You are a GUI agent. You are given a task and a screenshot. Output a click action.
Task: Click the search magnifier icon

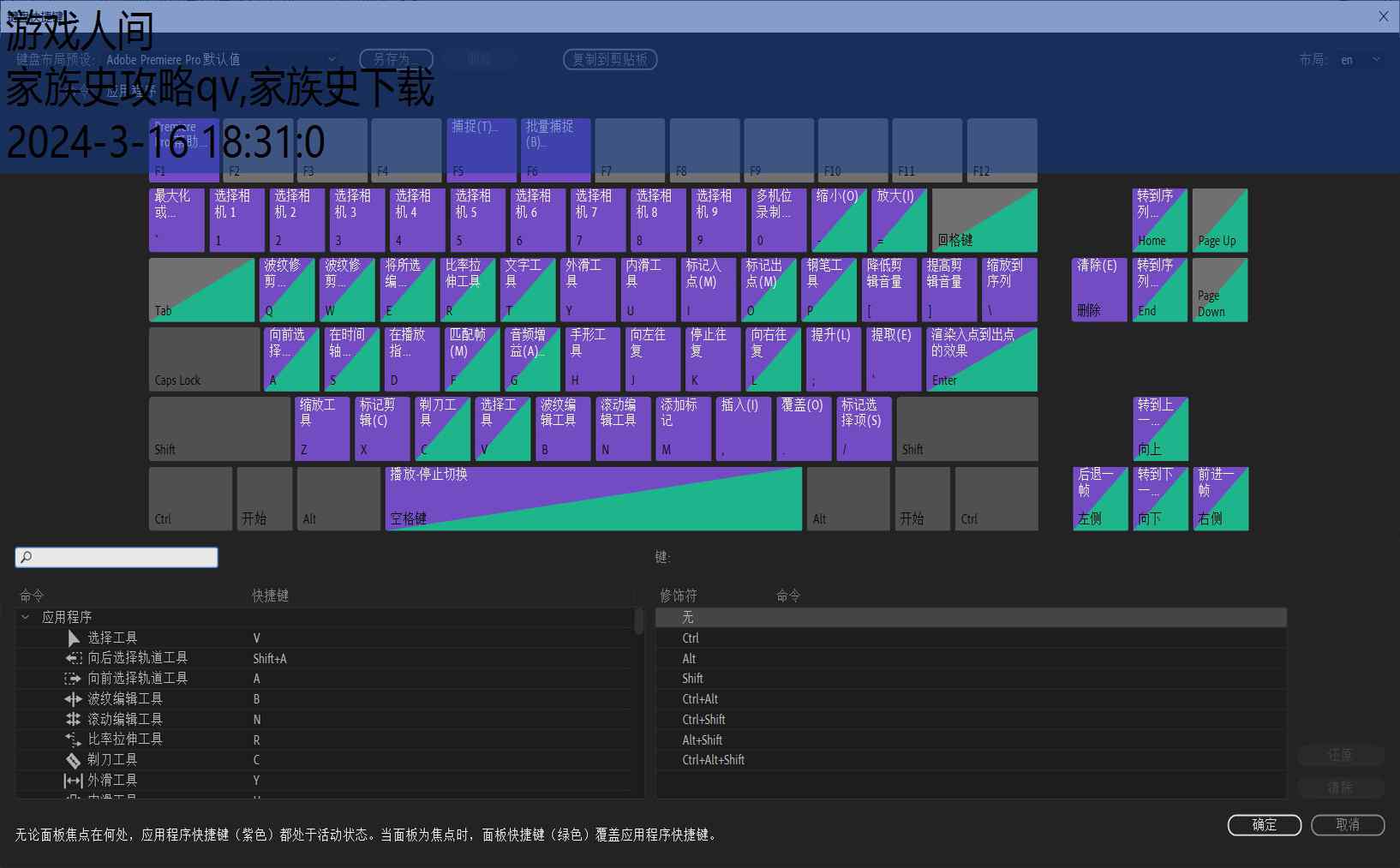[26, 558]
